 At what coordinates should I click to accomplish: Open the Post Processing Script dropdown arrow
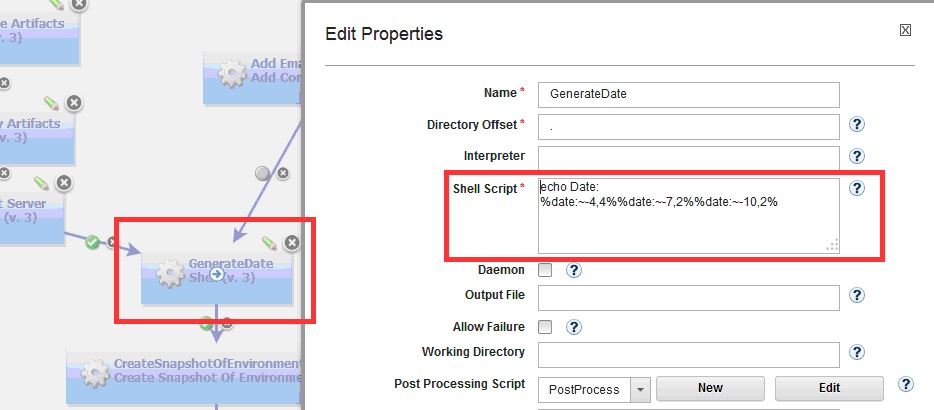(x=639, y=389)
